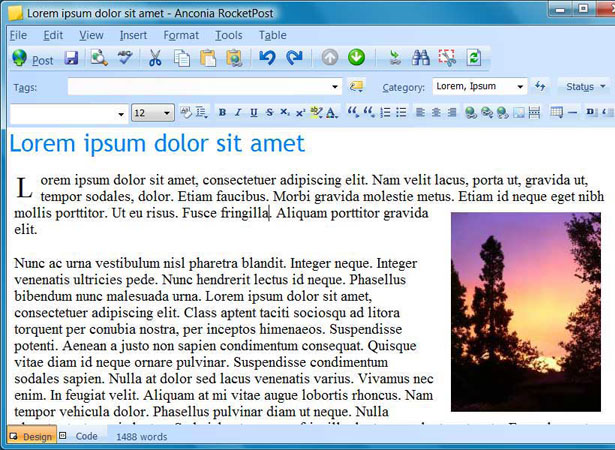Click the Post globe button
This screenshot has height=450, width=615.
(x=33, y=59)
